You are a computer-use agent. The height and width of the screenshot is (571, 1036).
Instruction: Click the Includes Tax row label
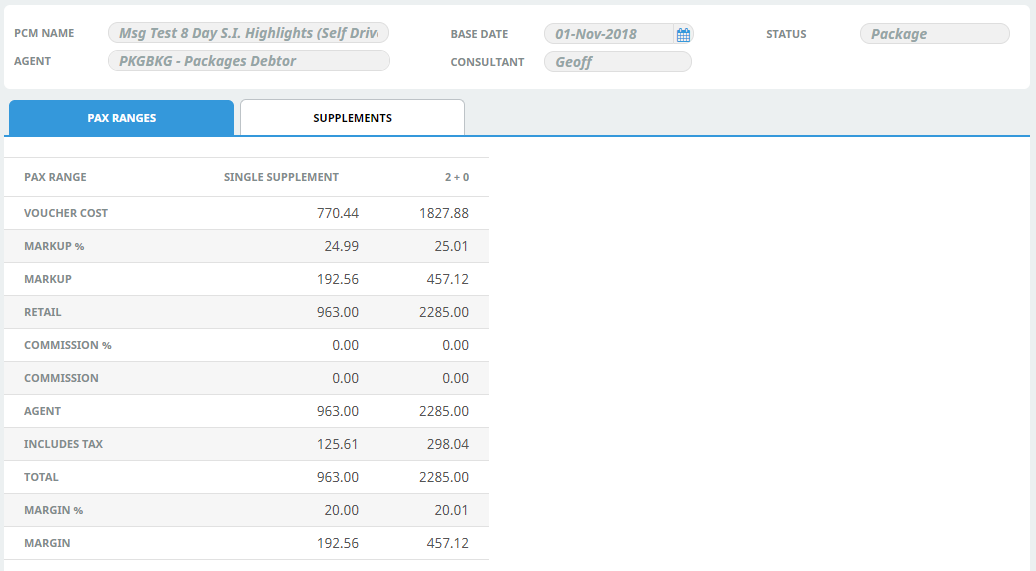[63, 444]
